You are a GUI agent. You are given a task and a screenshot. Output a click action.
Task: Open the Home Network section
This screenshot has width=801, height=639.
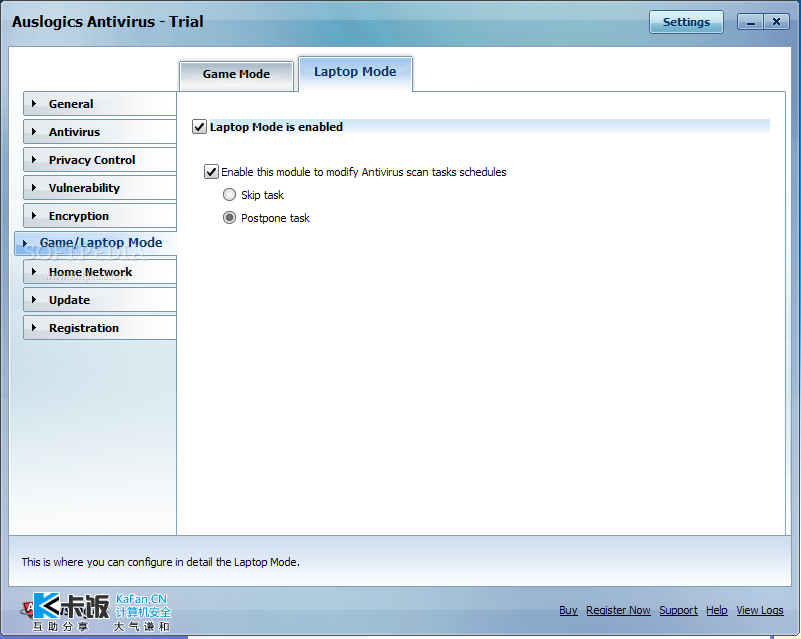100,272
